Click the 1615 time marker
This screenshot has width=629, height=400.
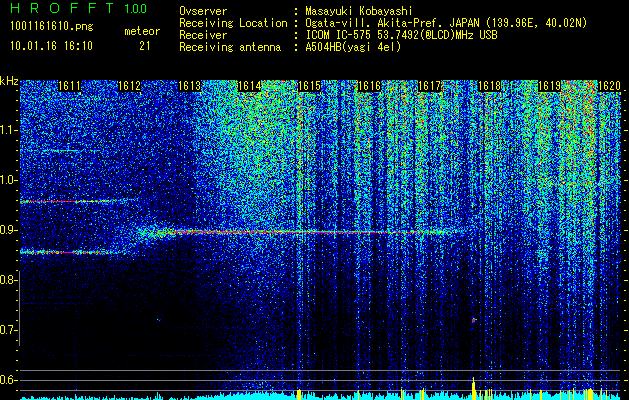(x=309, y=86)
